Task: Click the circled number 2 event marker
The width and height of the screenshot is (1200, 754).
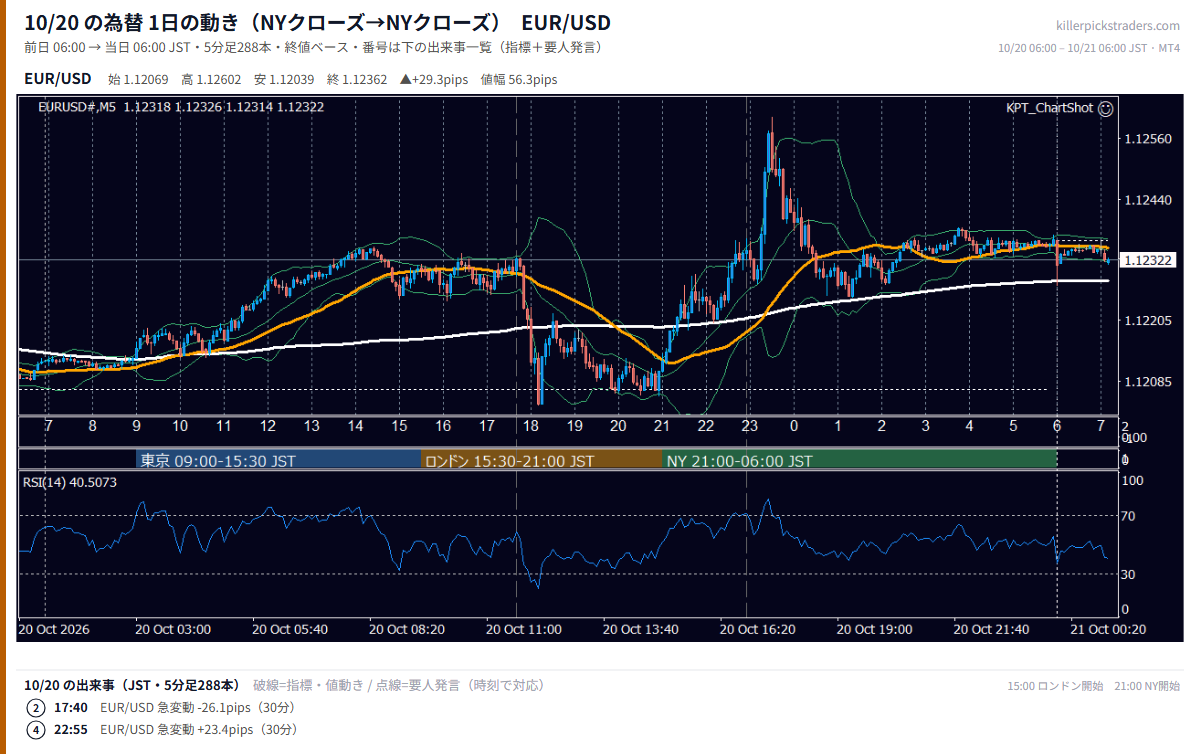Action: 36,707
